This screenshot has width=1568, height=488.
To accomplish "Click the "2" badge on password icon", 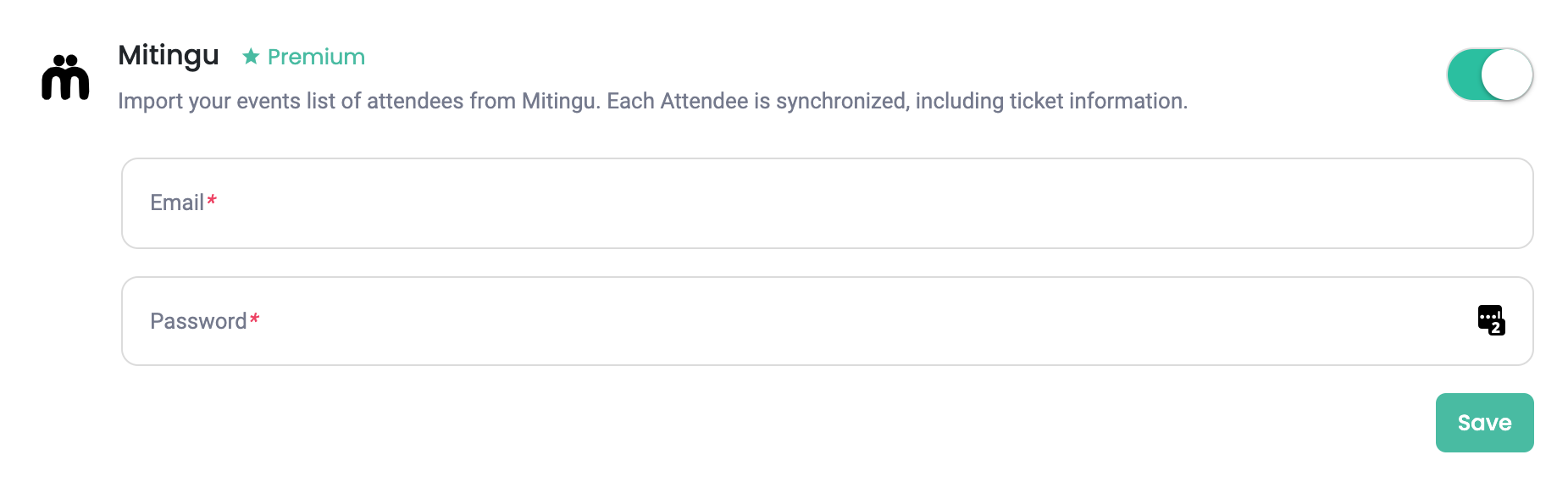I will click(x=1497, y=328).
